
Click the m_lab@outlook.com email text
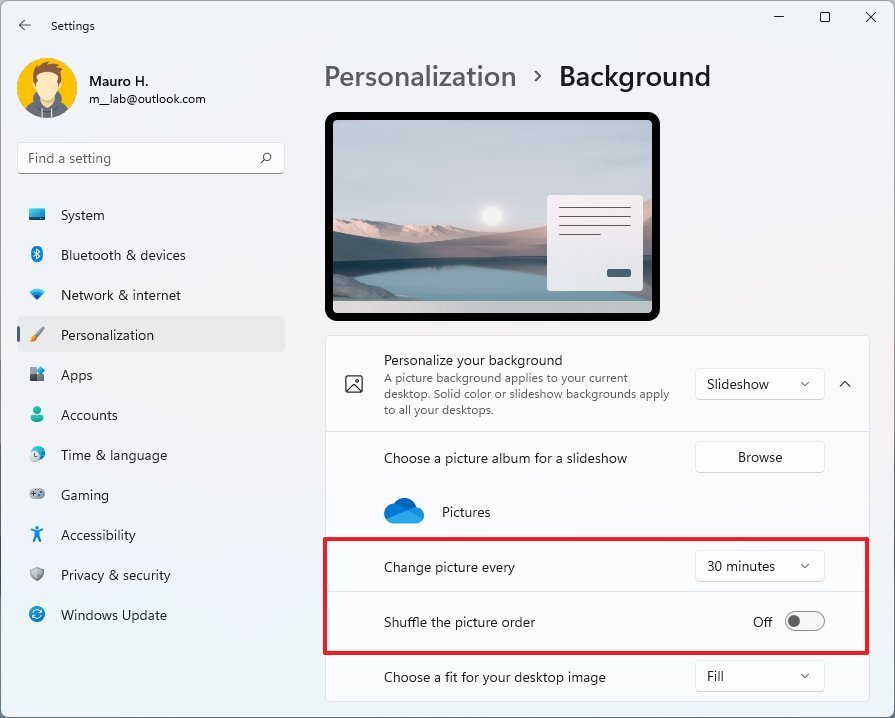[x=147, y=99]
